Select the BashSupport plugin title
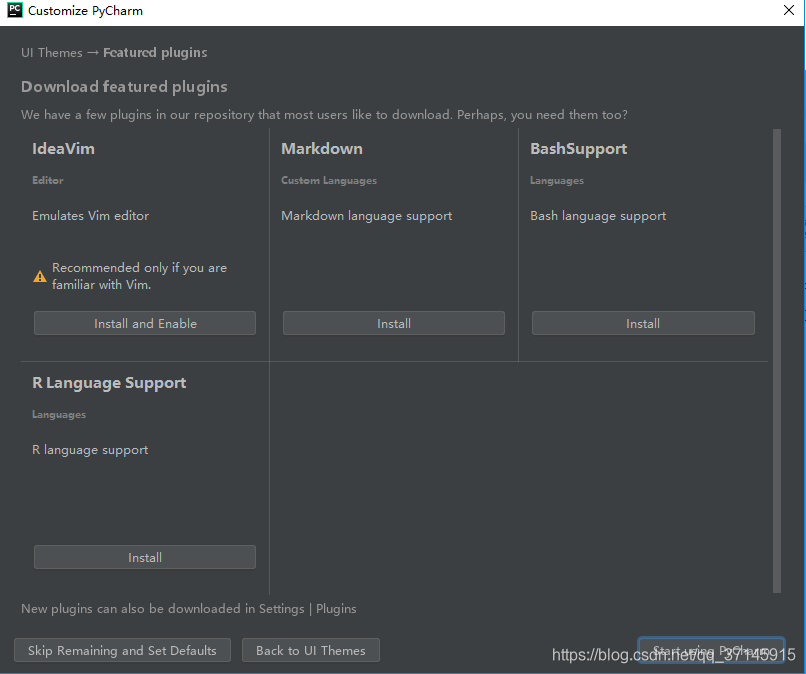Viewport: 806px width, 674px height. (578, 149)
